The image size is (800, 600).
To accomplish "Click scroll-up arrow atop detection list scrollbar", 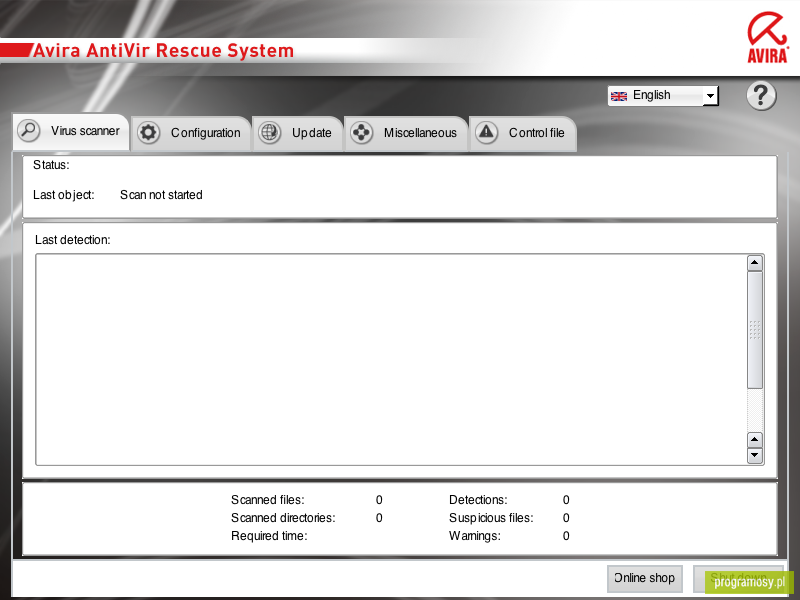I will click(755, 263).
